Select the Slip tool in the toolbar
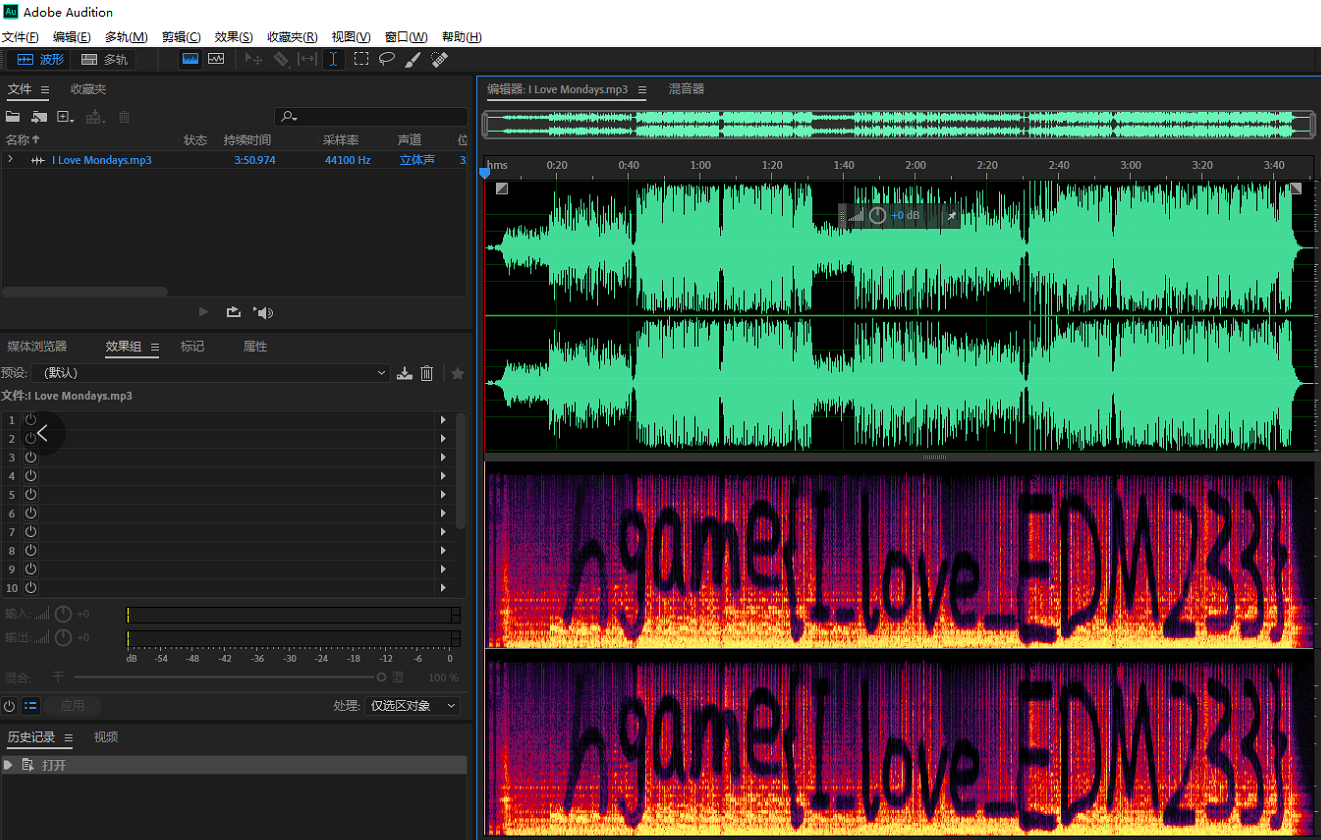This screenshot has height=840, width=1321. (308, 60)
